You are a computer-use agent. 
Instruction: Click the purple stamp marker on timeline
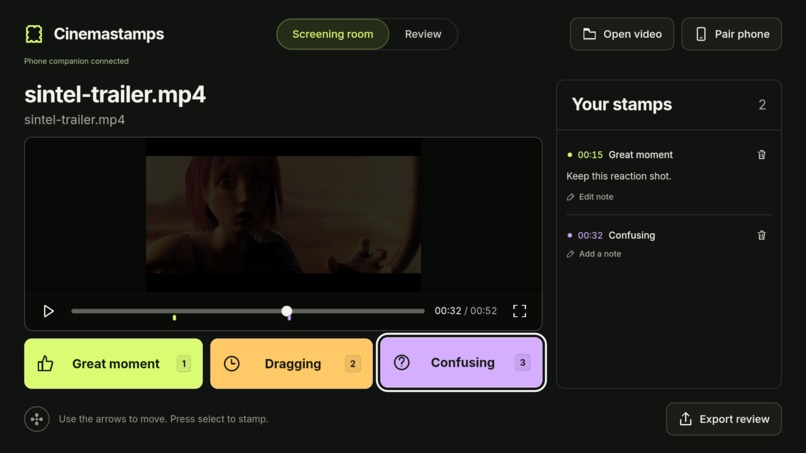[289, 318]
